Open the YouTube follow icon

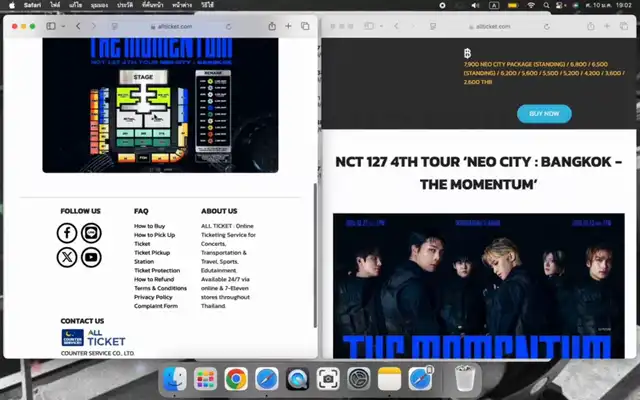point(92,257)
